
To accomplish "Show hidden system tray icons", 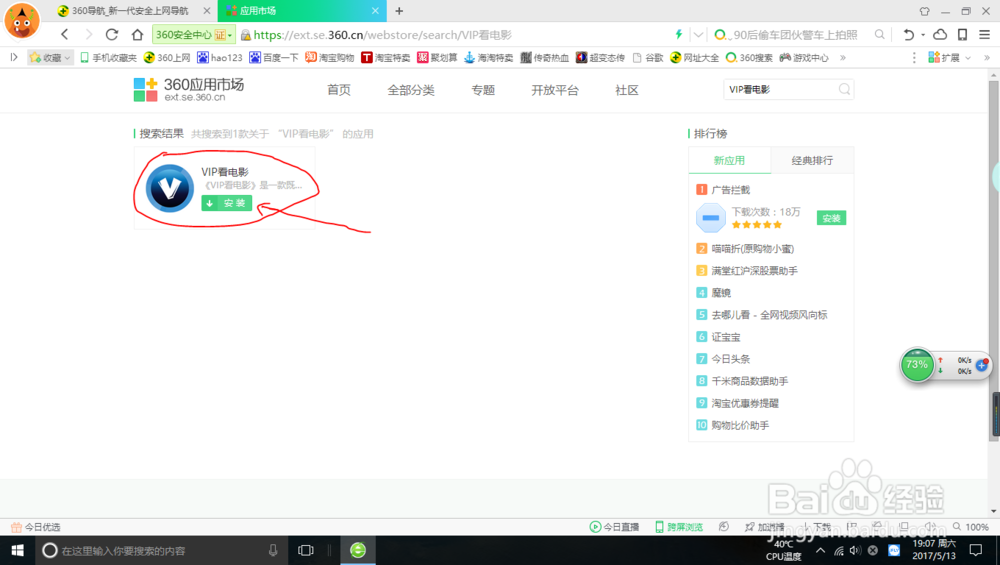I will 820,550.
